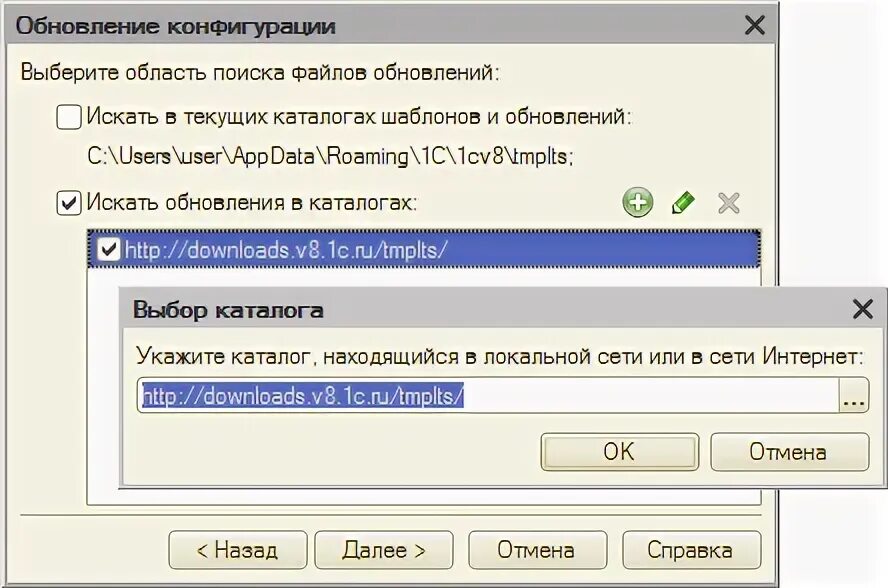Image resolution: width=888 pixels, height=588 pixels.
Task: Close the Обновление конфигурации window
Action: pos(754,25)
